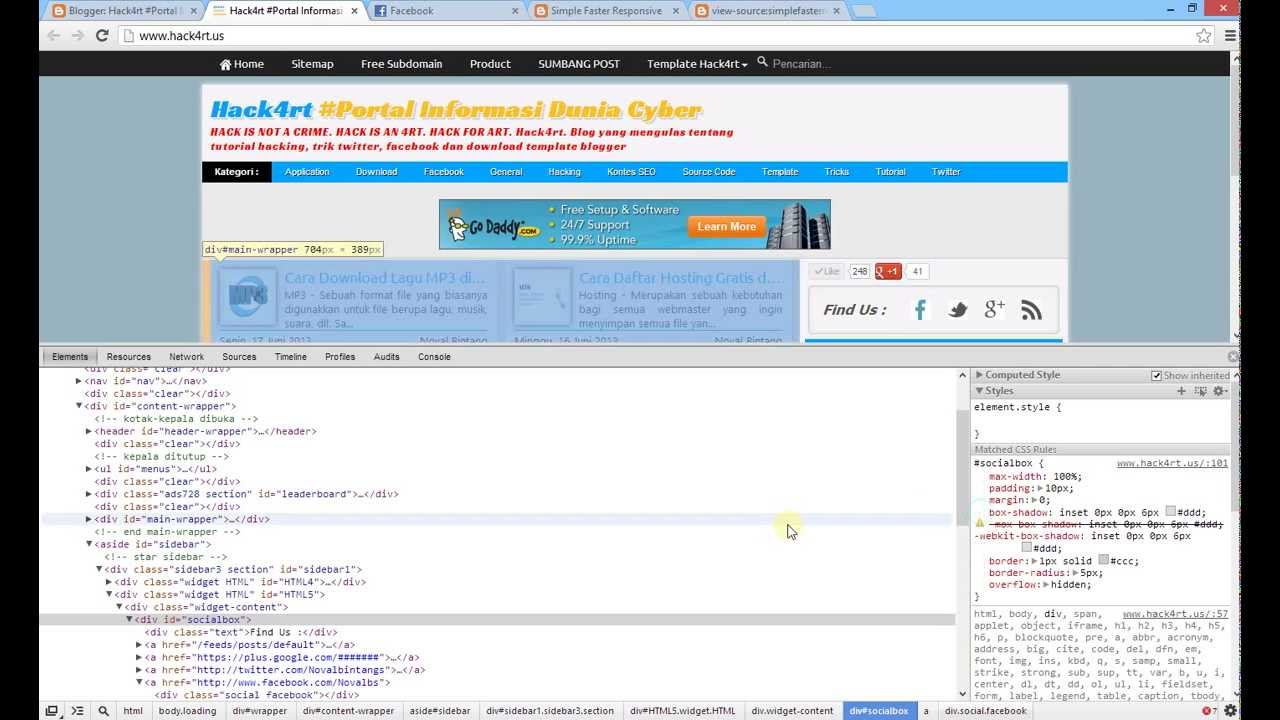Open the Sitemap nav link
1280x720 pixels.
[312, 64]
